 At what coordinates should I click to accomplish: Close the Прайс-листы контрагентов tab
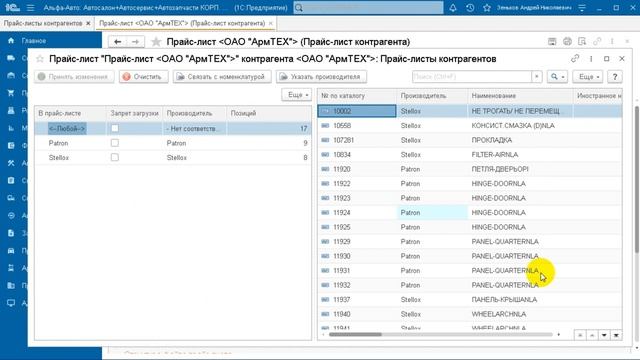[x=88, y=24]
